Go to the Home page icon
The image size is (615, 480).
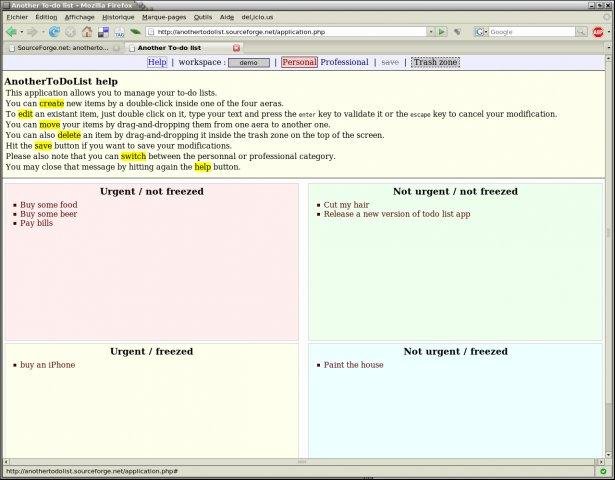(x=87, y=32)
